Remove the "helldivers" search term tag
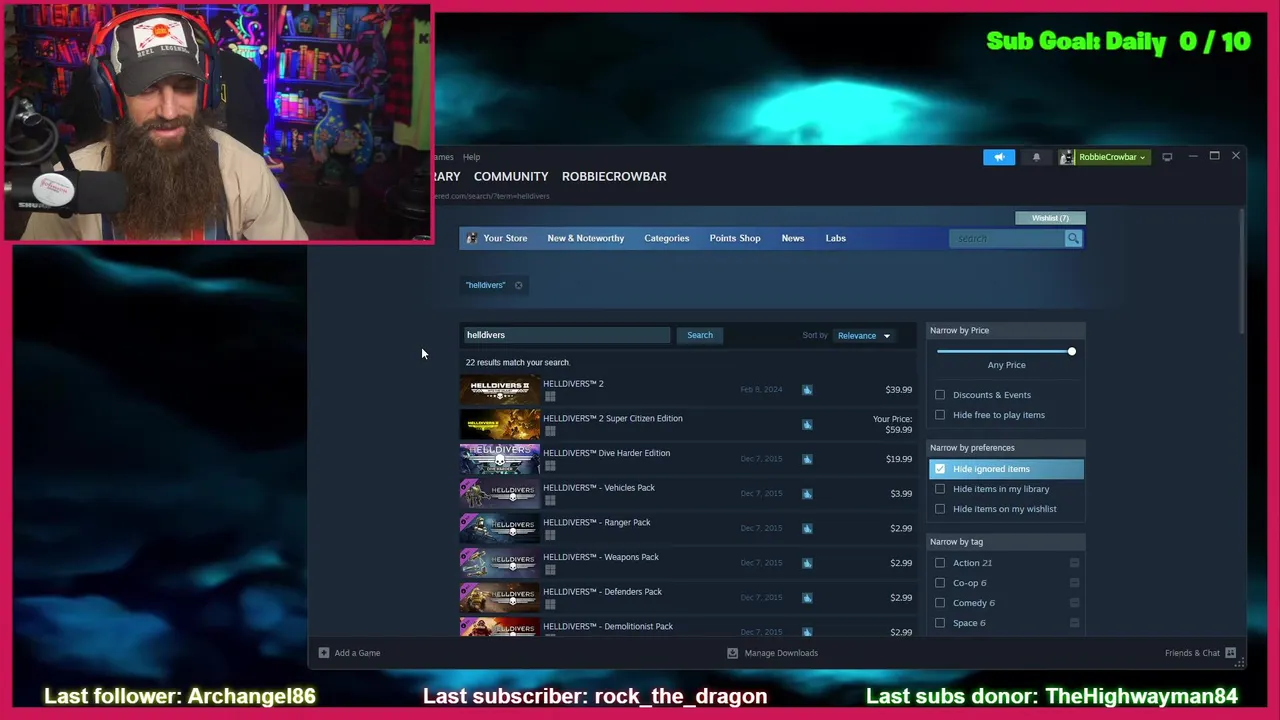This screenshot has width=1280, height=720. tap(518, 285)
